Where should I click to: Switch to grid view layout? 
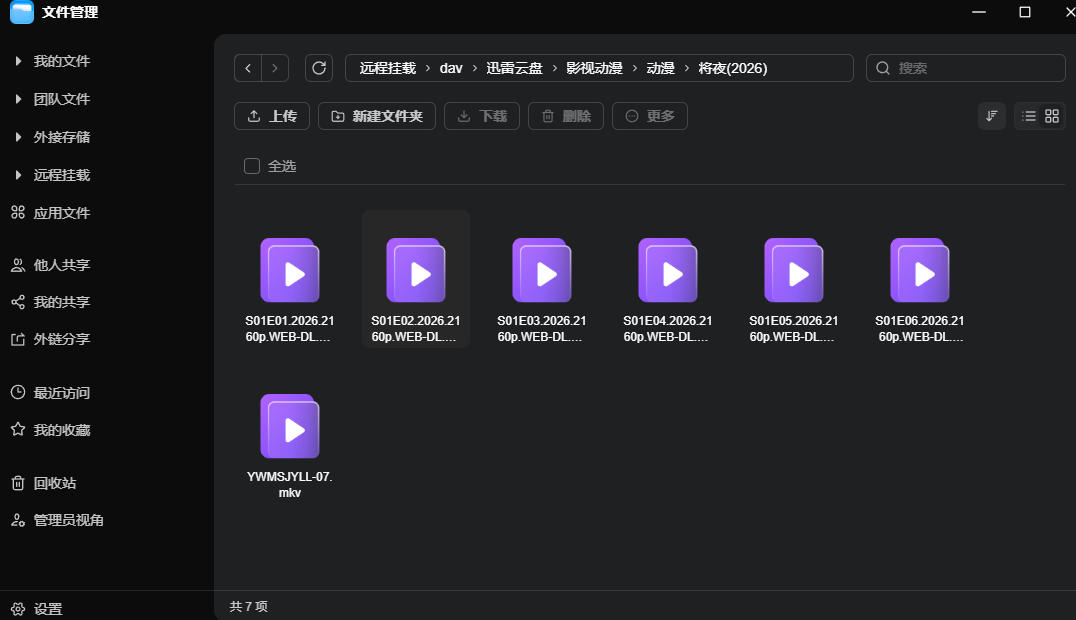coord(1052,116)
